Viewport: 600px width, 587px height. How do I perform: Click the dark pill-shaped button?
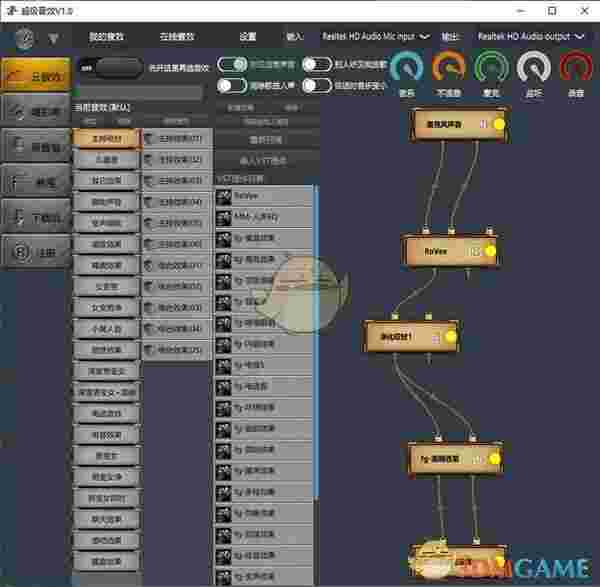pyautogui.click(x=119, y=68)
